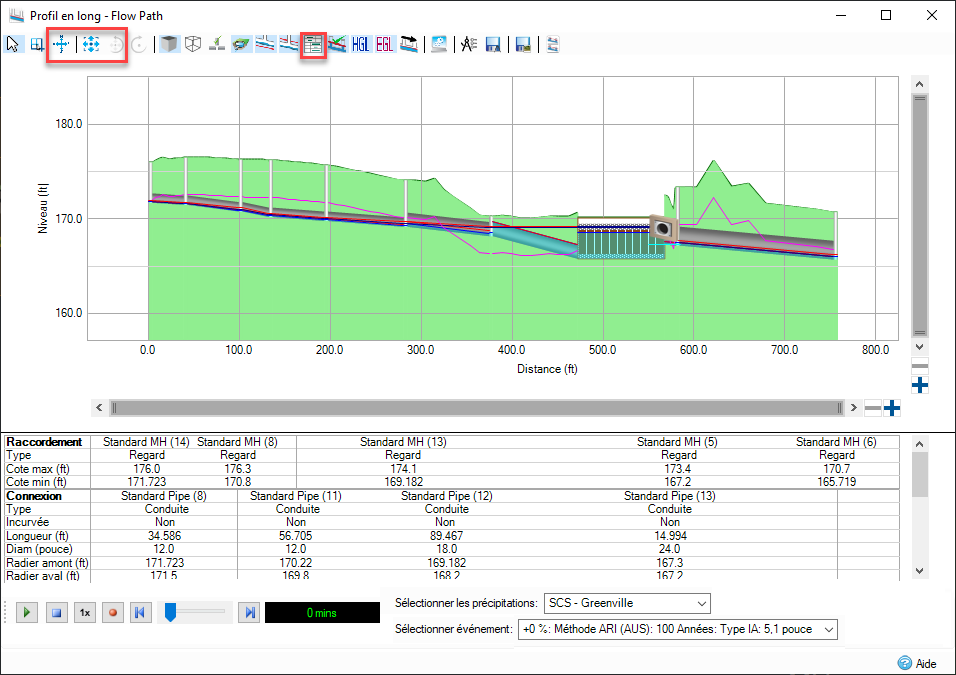Image resolution: width=956 pixels, height=675 pixels.
Task: Toggle the data table panel icon
Action: tap(313, 45)
